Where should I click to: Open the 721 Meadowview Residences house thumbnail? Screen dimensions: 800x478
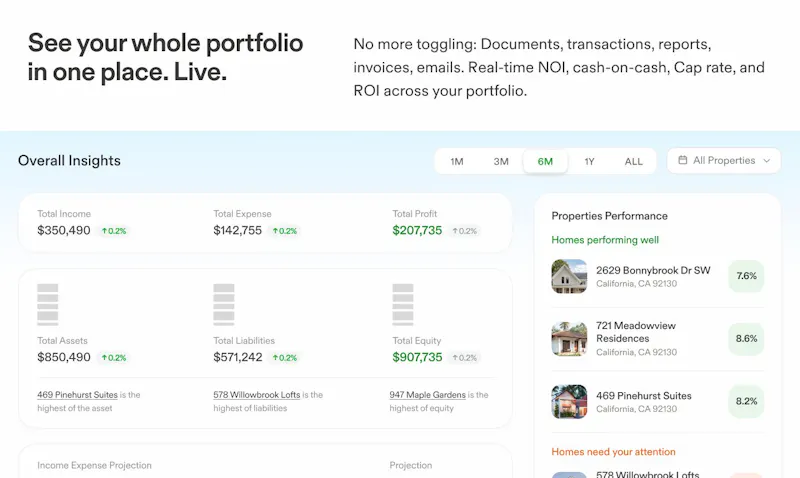(x=569, y=339)
